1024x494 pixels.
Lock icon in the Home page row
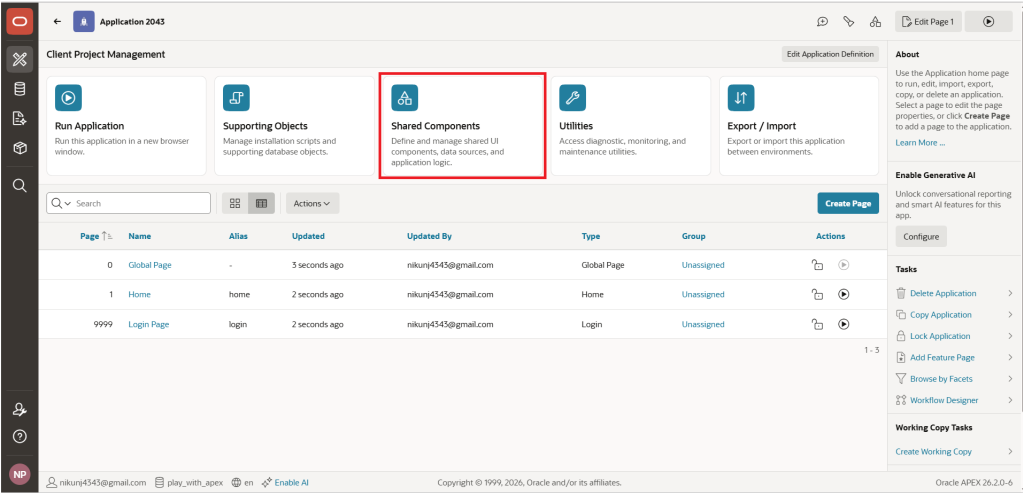[x=816, y=295]
